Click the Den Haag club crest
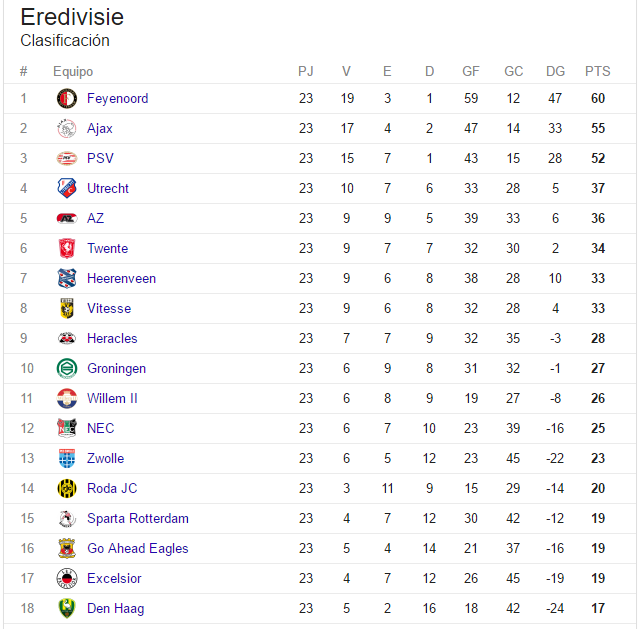The width and height of the screenshot is (642, 629). 67,608
